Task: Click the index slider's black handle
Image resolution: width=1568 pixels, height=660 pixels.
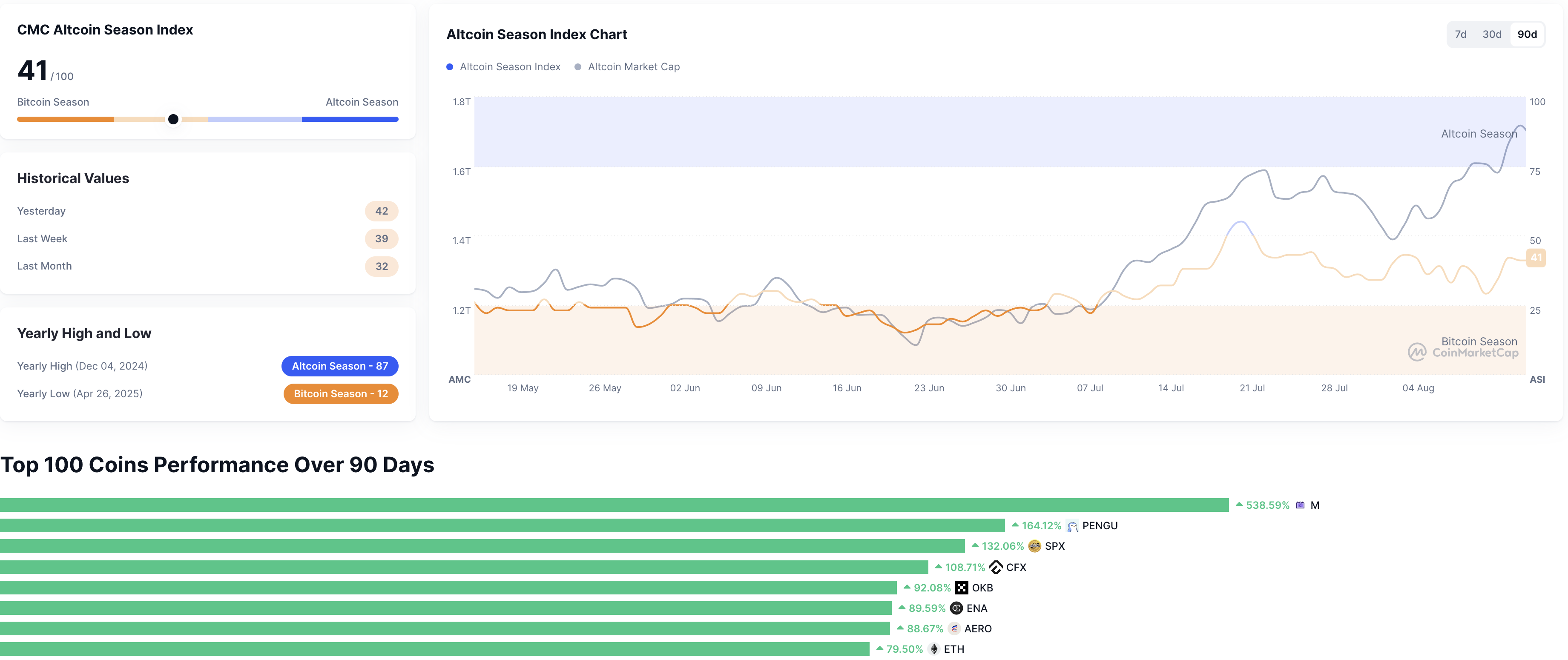Action: [x=173, y=119]
